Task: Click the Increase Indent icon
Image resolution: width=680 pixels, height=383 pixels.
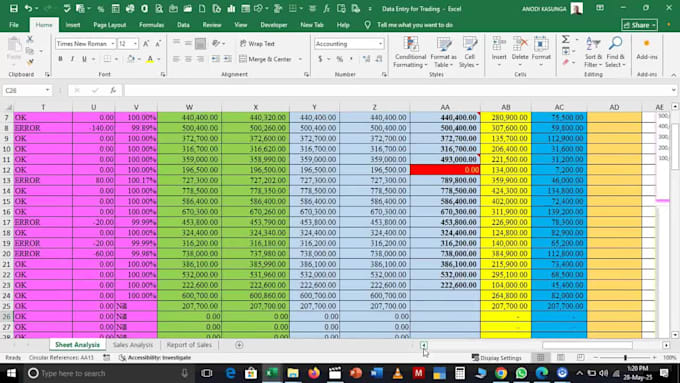Action: click(228, 59)
